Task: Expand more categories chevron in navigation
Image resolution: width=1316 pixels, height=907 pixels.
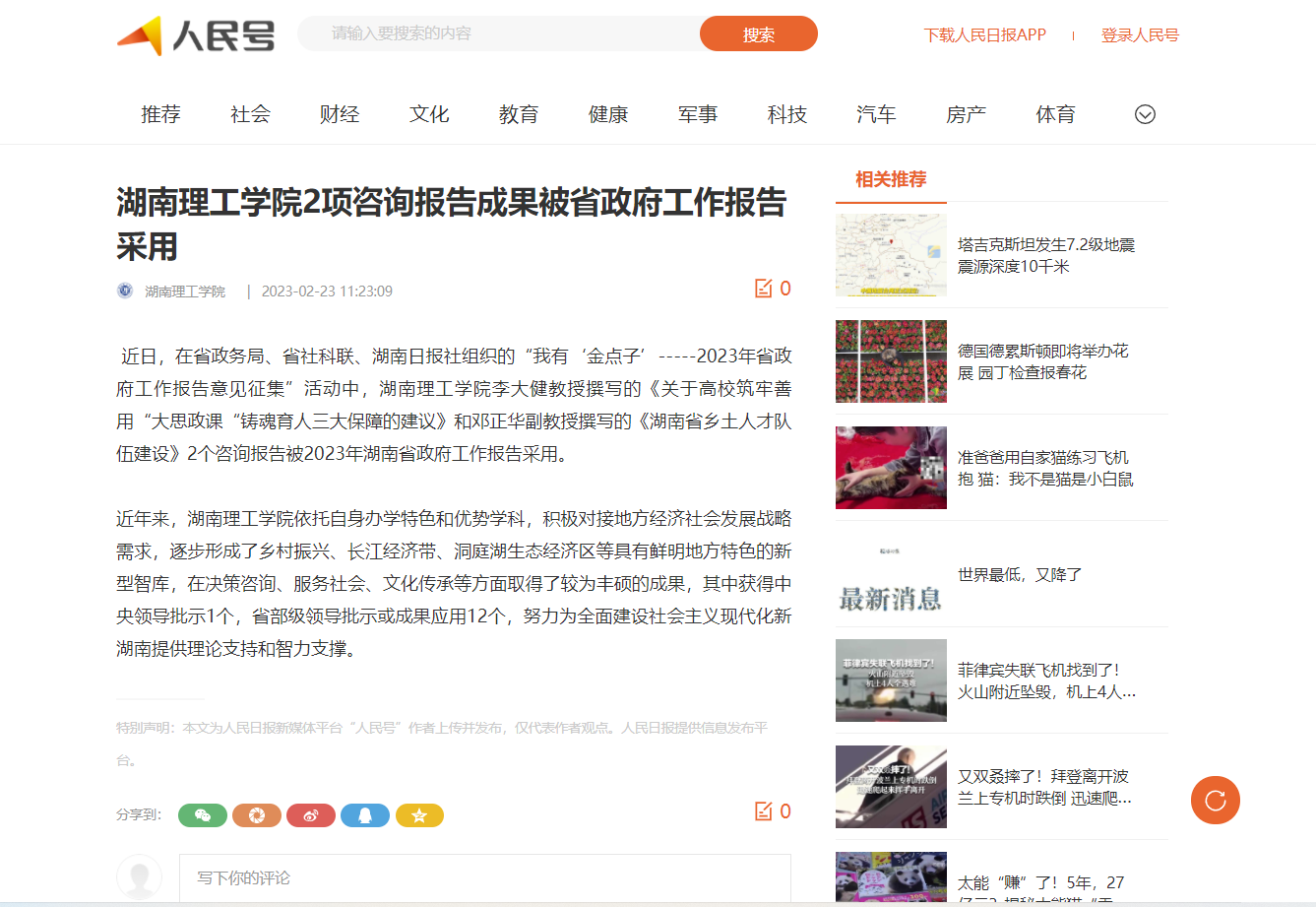Action: (x=1145, y=114)
